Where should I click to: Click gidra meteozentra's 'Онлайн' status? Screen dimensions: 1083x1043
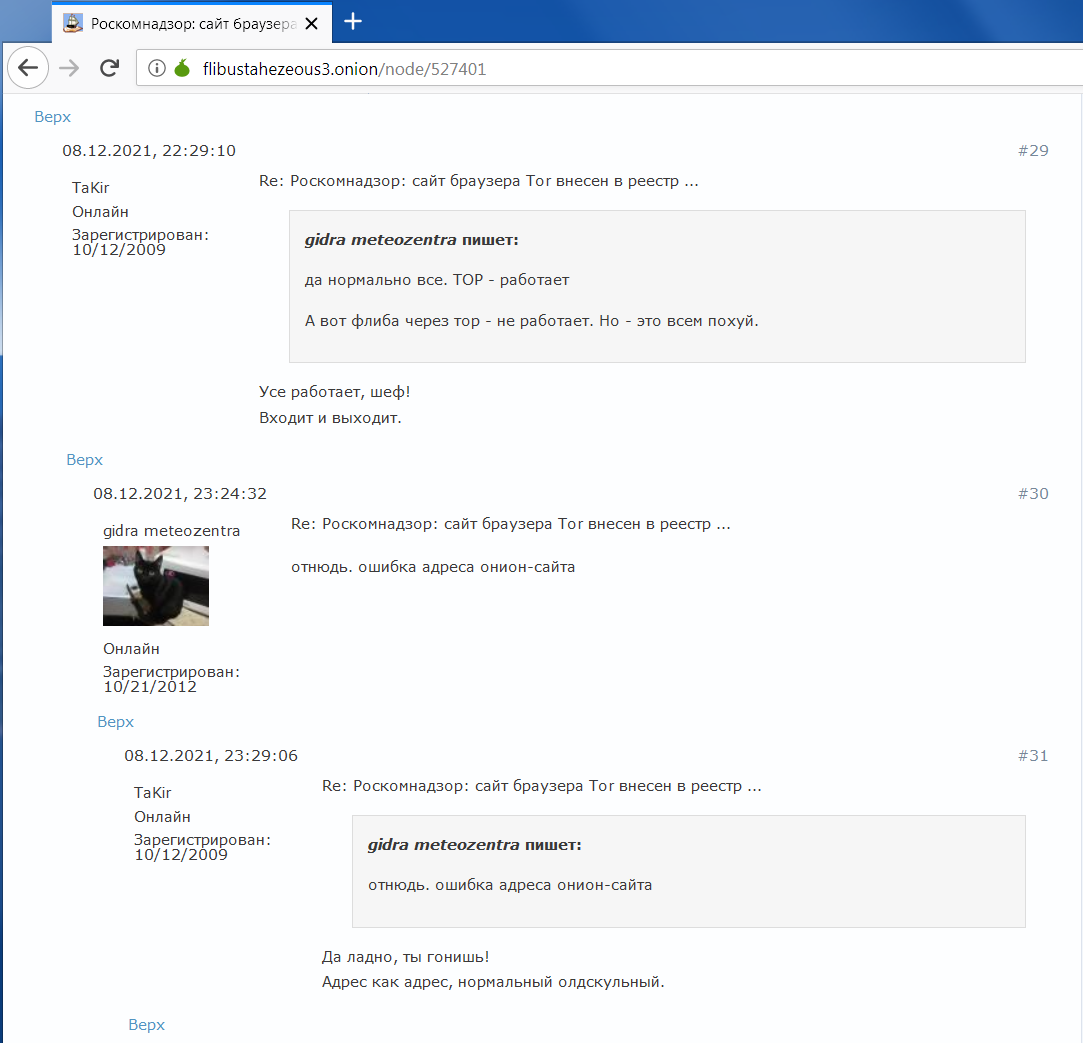tap(131, 649)
